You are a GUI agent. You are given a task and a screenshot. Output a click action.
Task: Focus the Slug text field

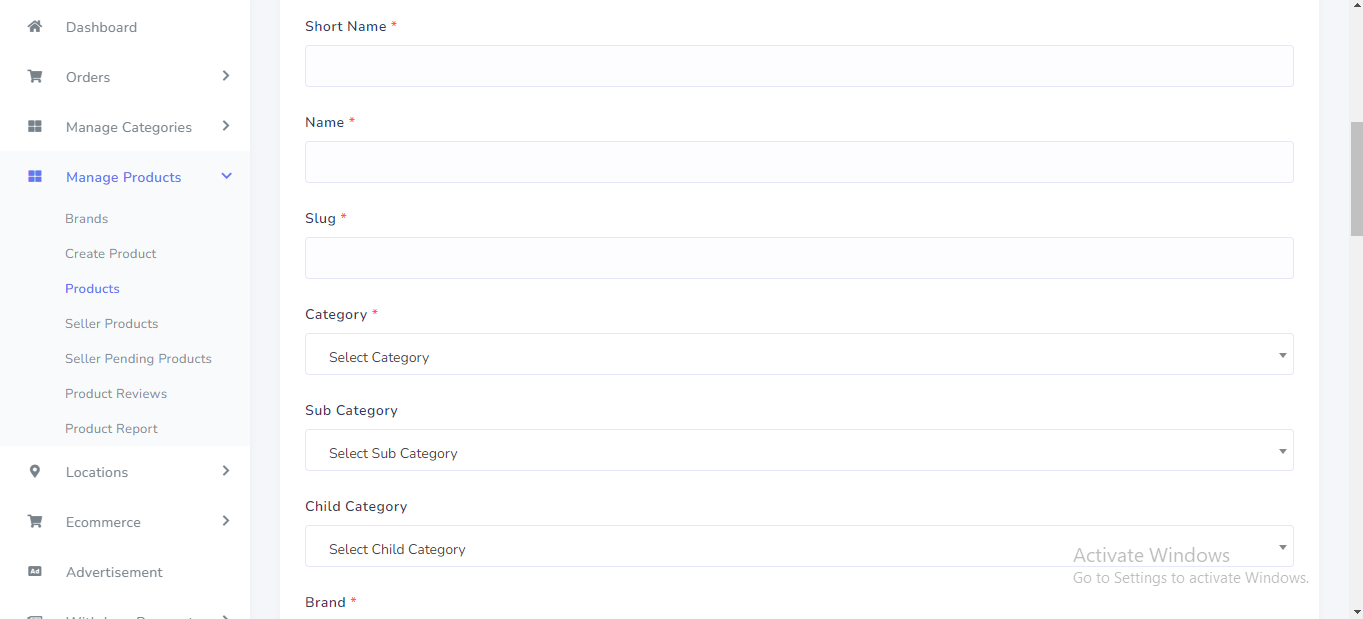tap(798, 258)
